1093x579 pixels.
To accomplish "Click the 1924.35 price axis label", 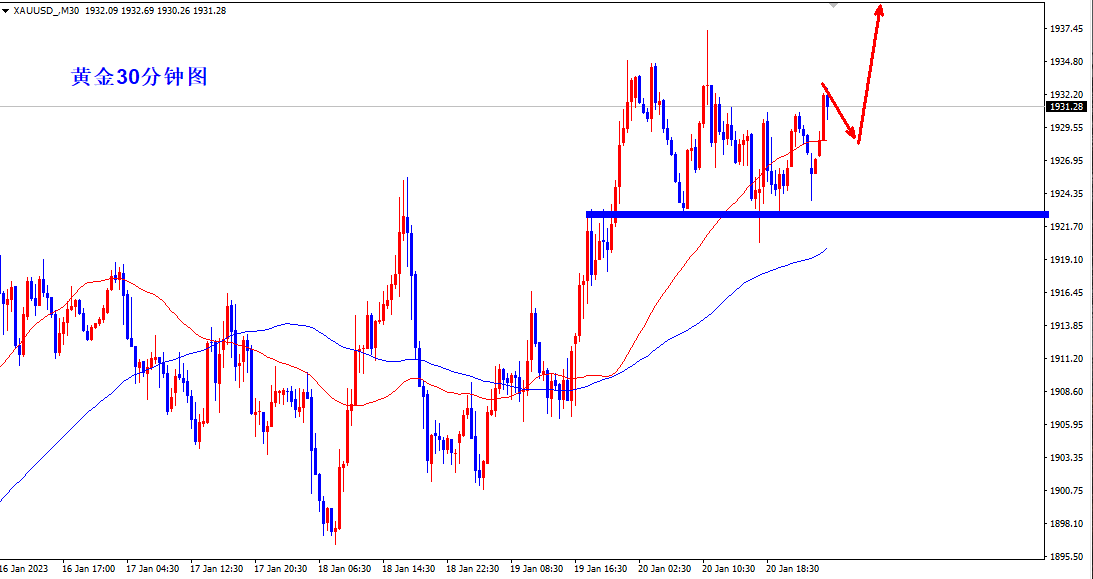I will 1067,194.
